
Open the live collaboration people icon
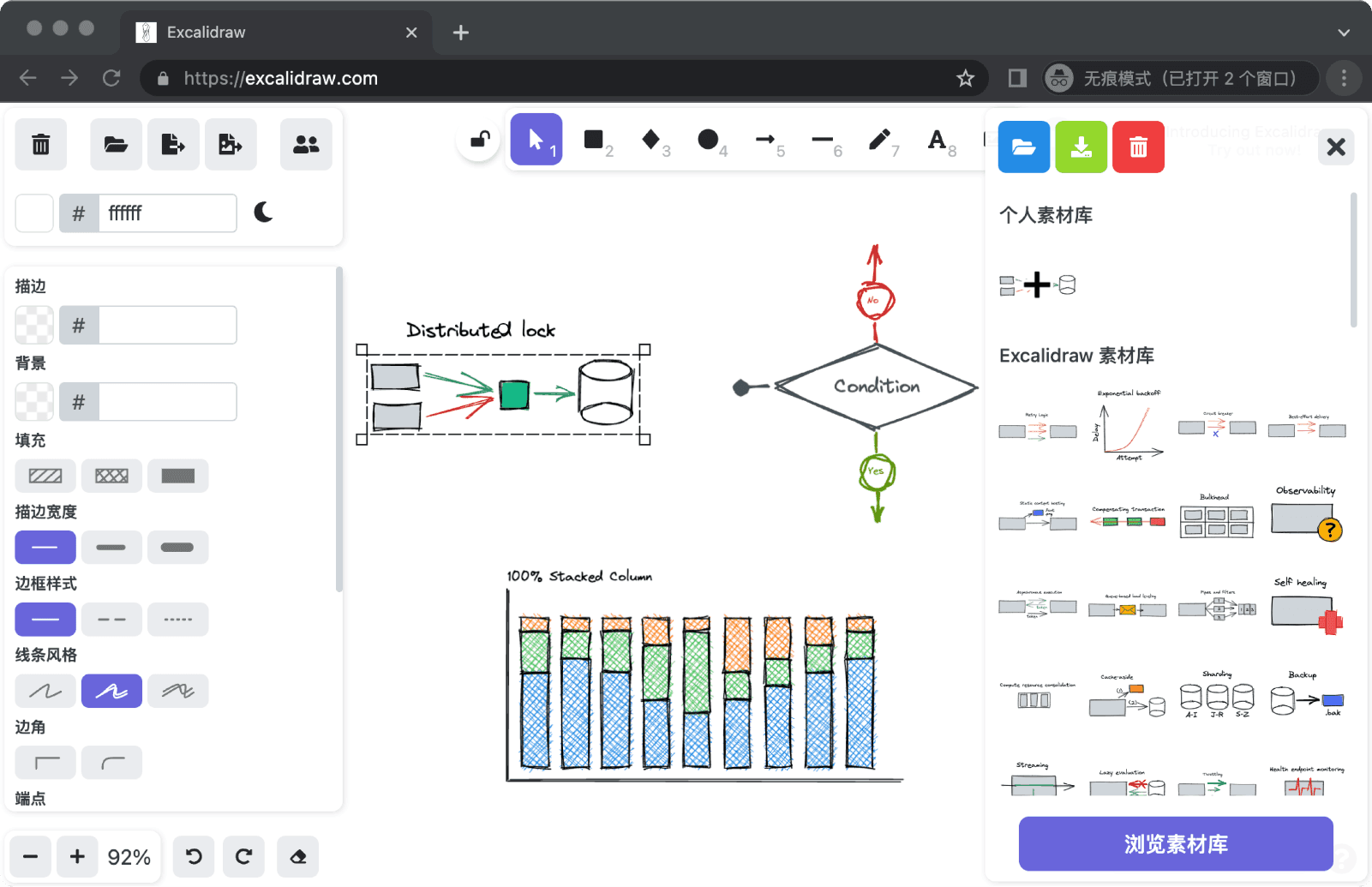point(306,144)
